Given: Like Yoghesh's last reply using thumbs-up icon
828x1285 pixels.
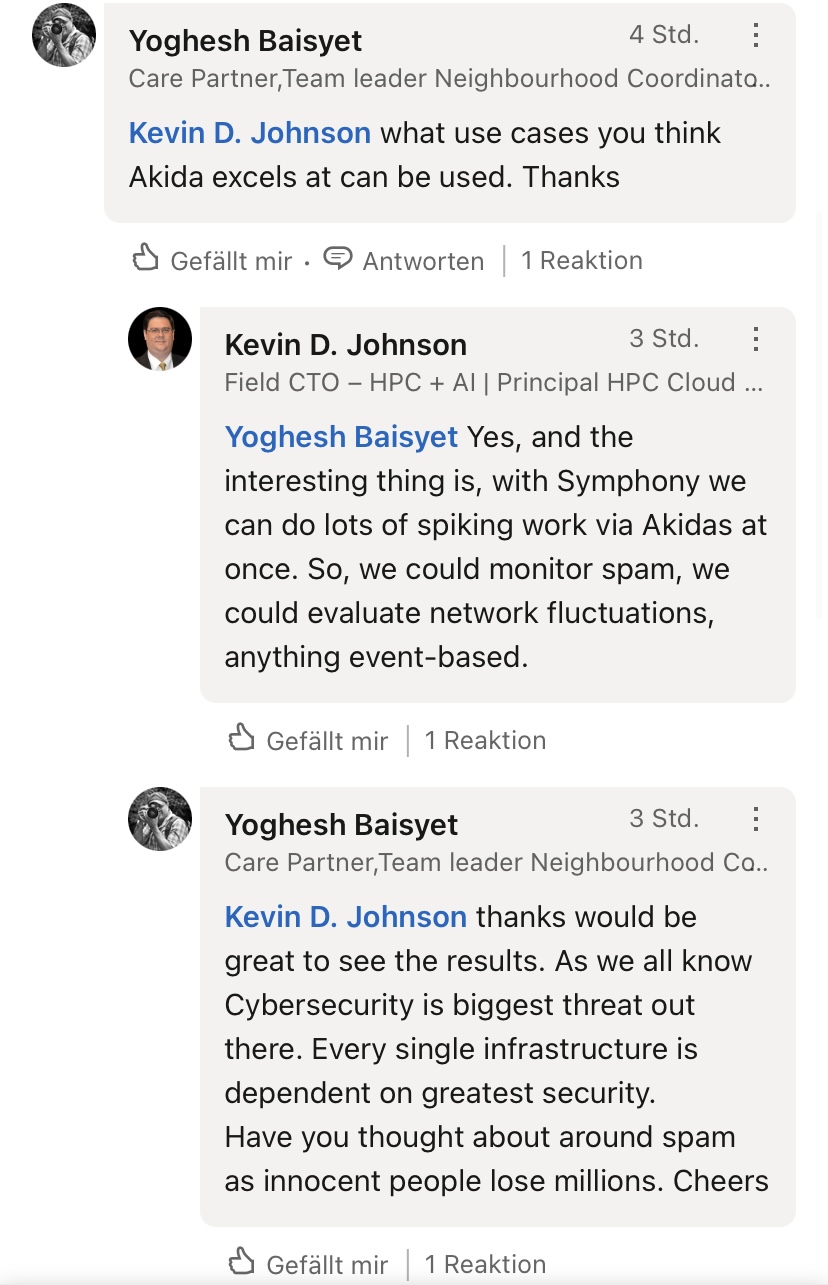Looking at the screenshot, I should (242, 1262).
